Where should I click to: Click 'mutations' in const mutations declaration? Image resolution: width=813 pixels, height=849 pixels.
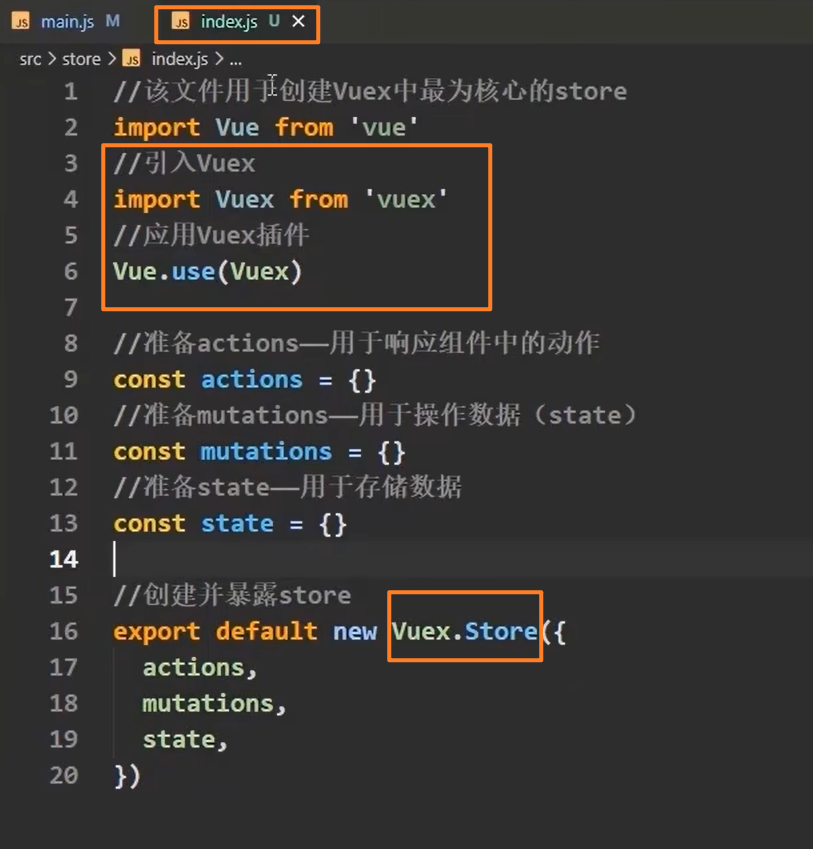coord(266,452)
